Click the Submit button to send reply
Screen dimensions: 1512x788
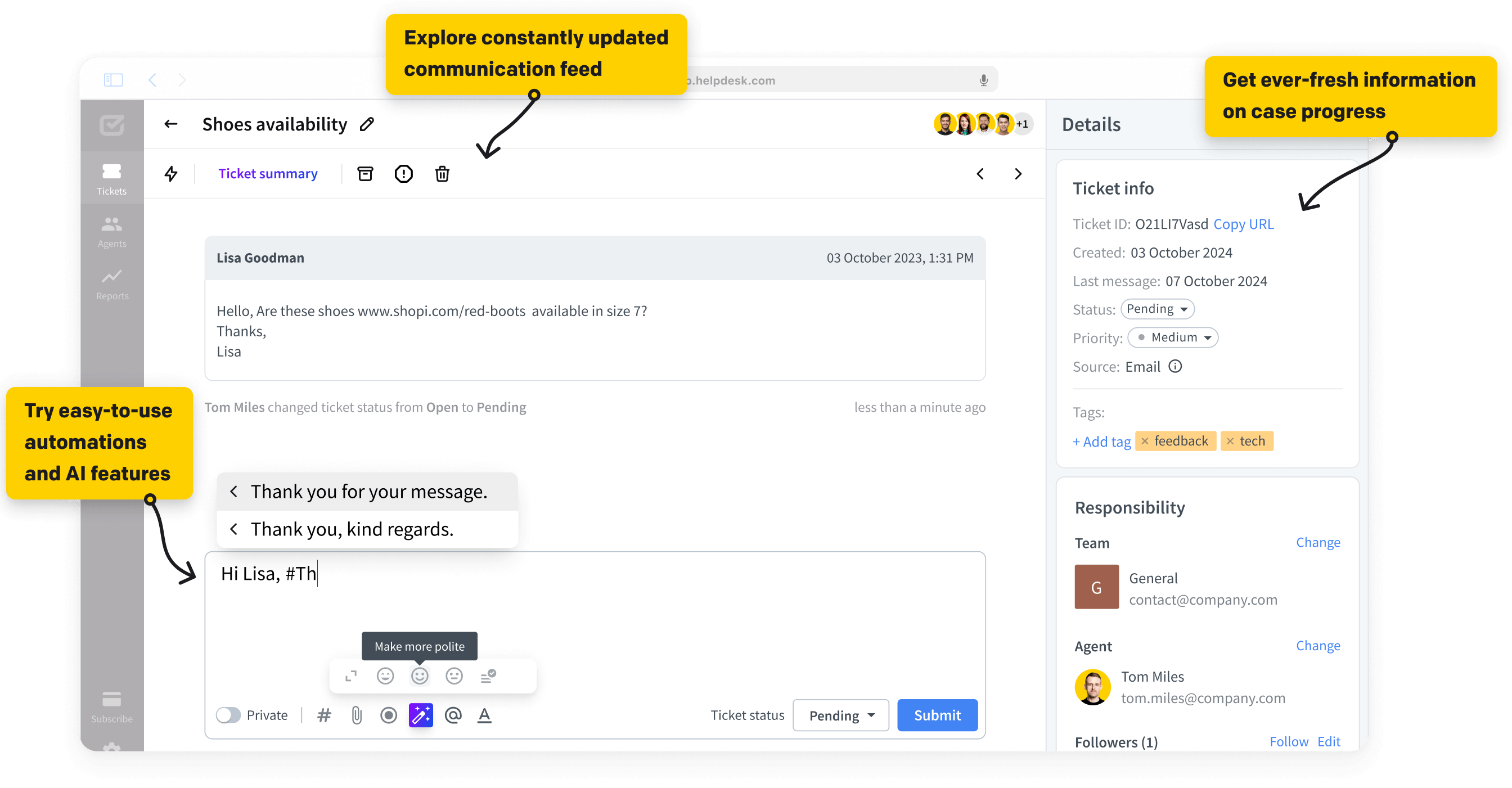pos(936,715)
